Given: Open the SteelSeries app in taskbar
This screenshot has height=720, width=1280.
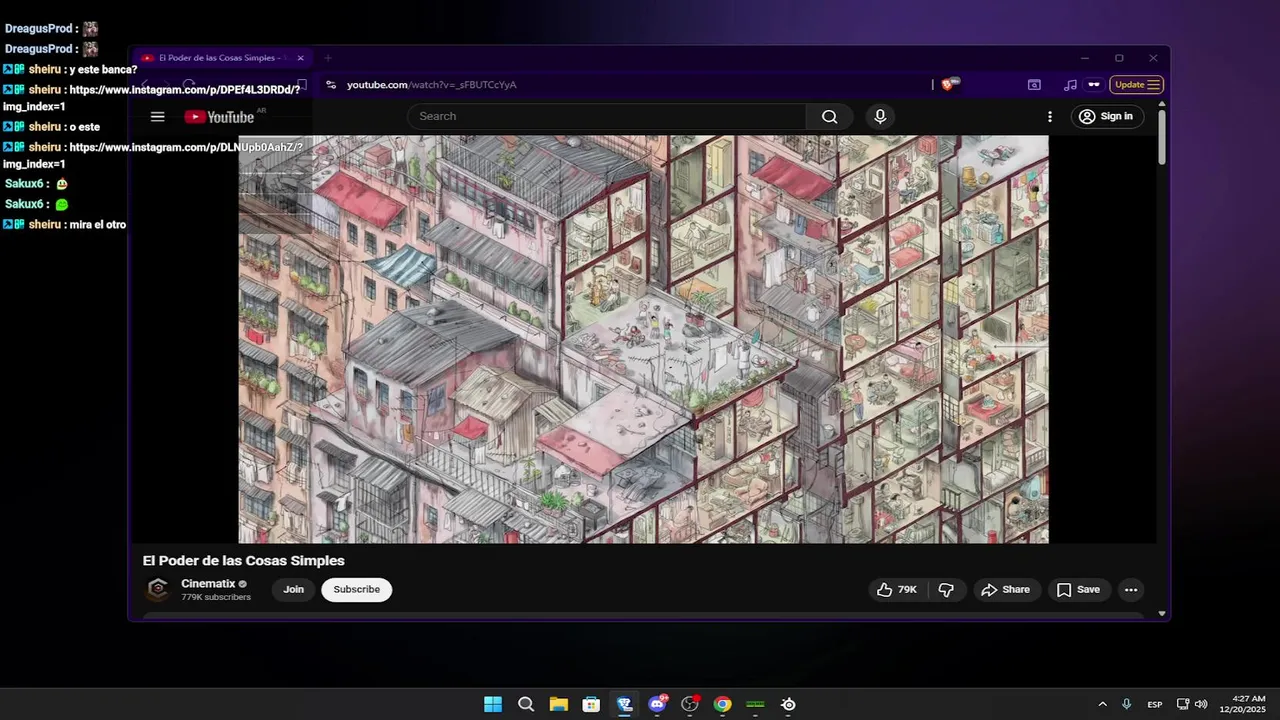Looking at the screenshot, I should point(788,704).
